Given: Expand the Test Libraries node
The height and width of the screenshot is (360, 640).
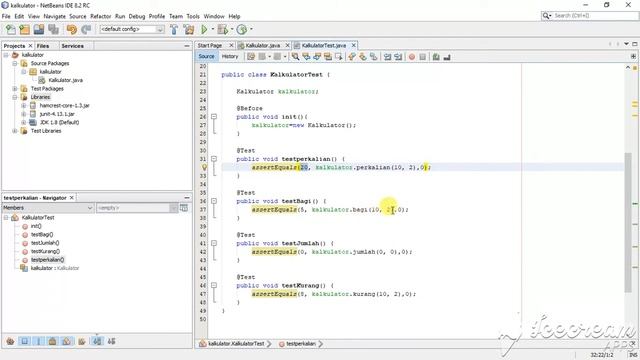Looking at the screenshot, I should pos(15,131).
